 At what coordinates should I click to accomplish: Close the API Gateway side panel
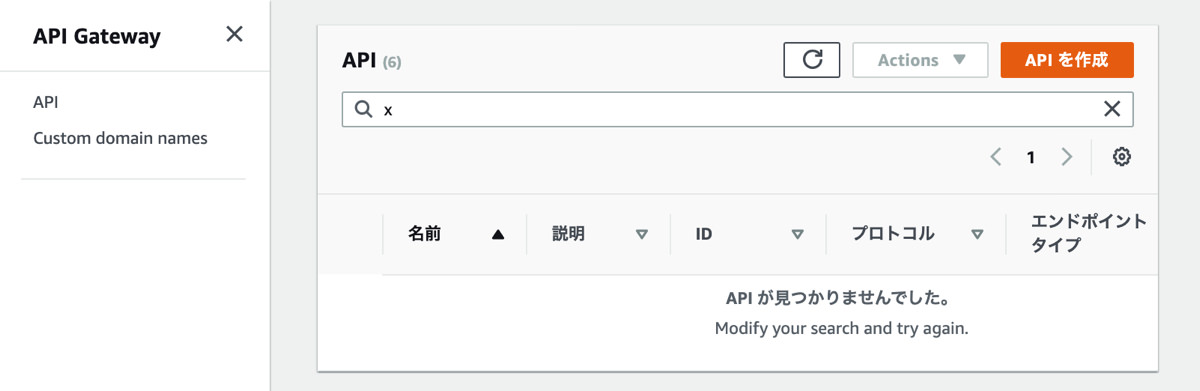(234, 35)
